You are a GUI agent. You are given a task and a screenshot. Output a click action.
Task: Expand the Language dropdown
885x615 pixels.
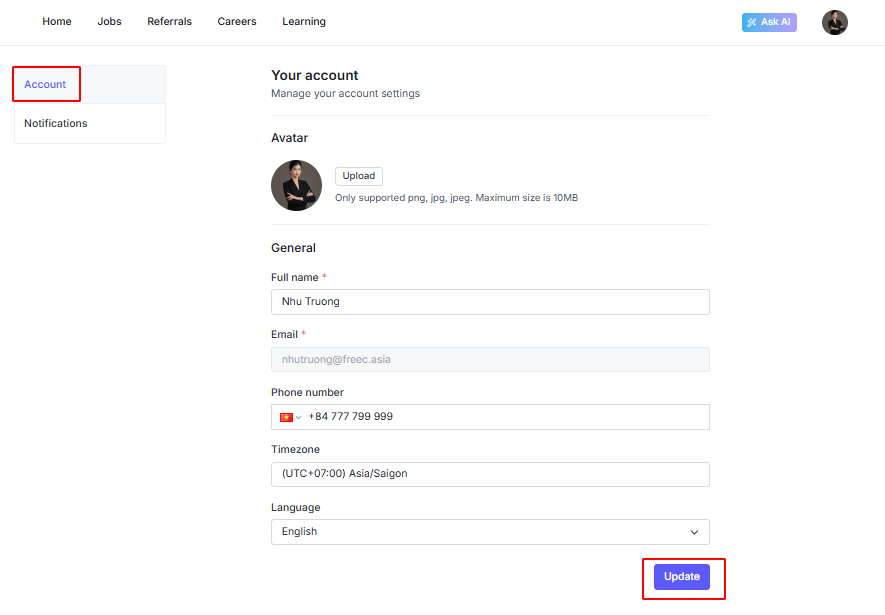490,531
